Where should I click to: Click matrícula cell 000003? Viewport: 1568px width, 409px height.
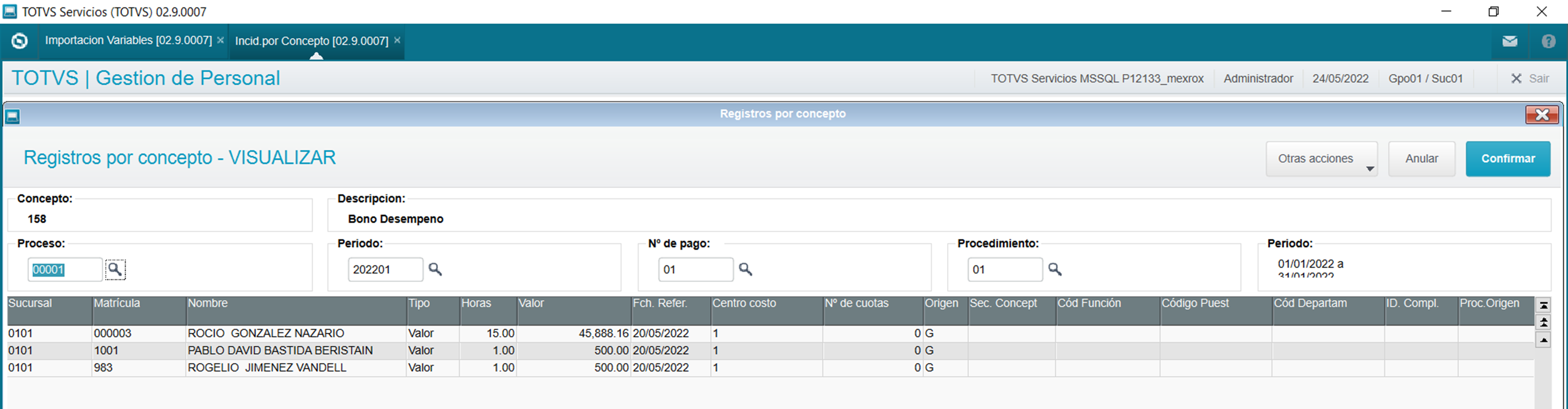(139, 334)
